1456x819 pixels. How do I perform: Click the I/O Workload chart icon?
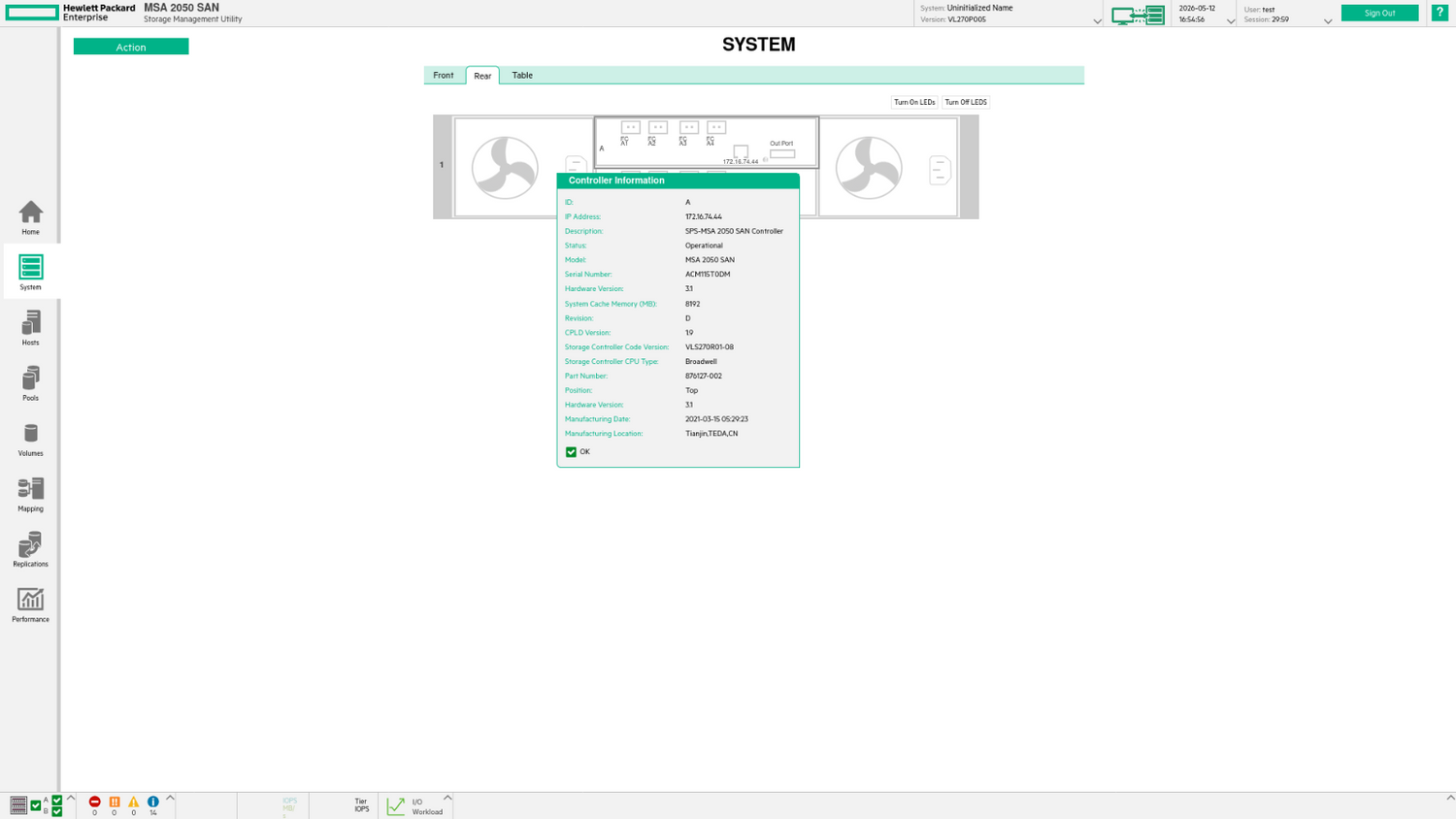tap(396, 805)
